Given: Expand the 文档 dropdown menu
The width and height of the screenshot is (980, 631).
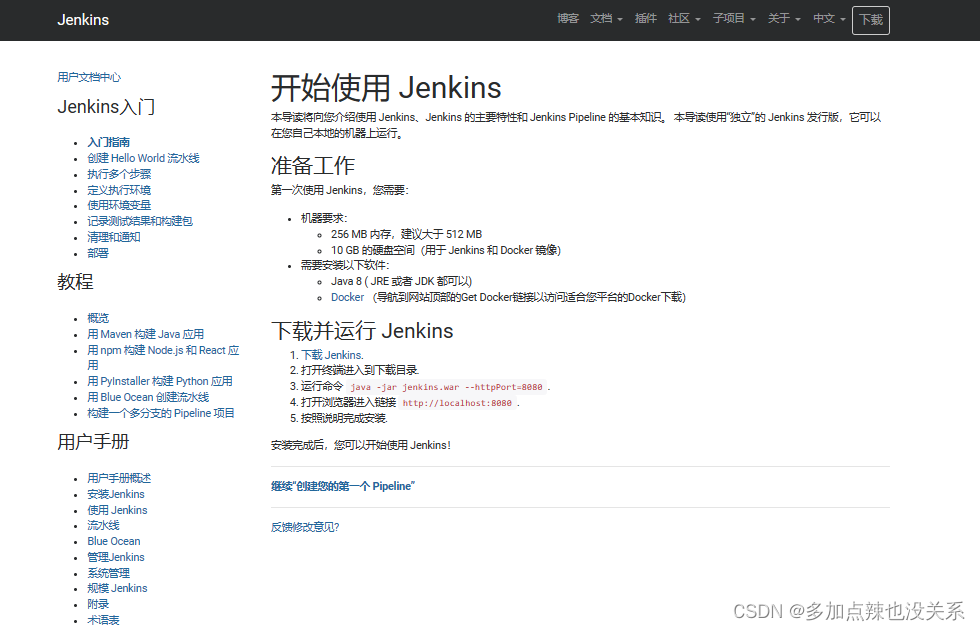Looking at the screenshot, I should click(606, 19).
